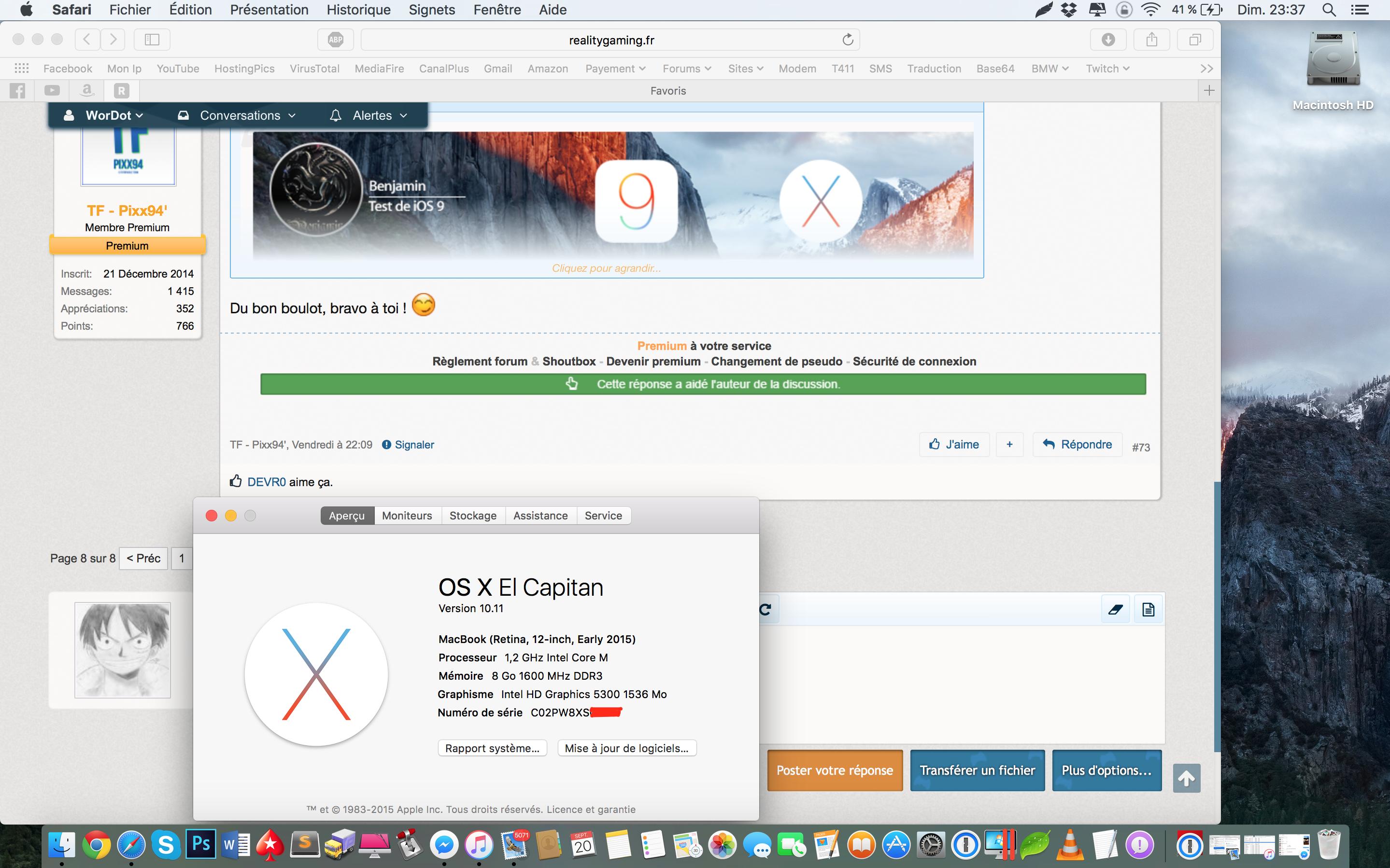
Task: Open the Conversations dropdown
Action: (237, 115)
